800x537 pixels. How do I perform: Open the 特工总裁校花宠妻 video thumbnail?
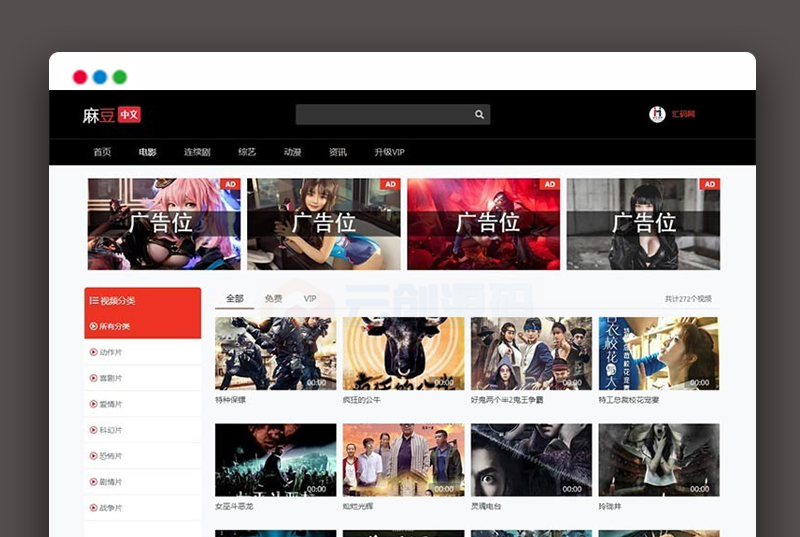tap(659, 353)
